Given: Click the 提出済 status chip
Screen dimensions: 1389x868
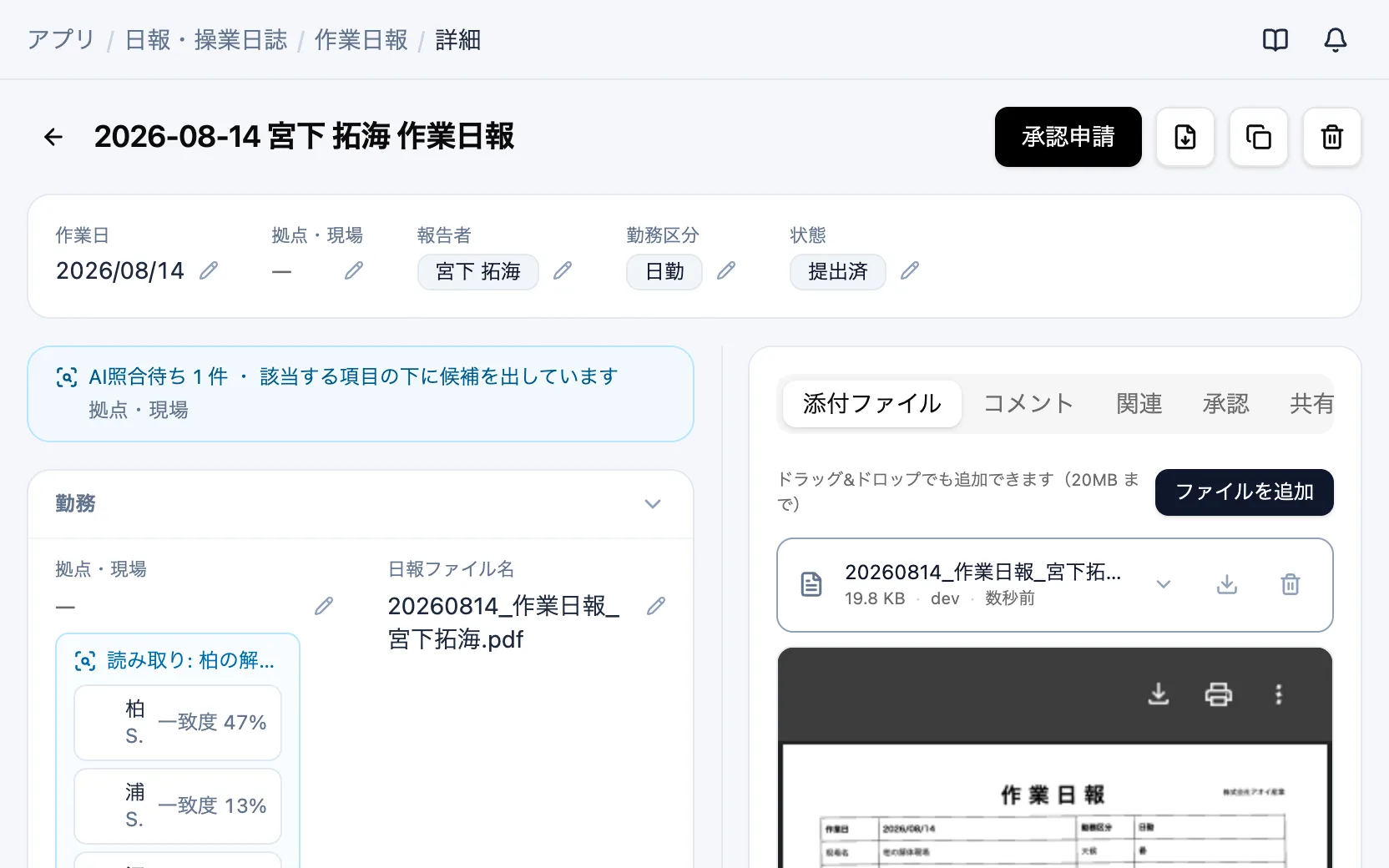Looking at the screenshot, I should [838, 272].
